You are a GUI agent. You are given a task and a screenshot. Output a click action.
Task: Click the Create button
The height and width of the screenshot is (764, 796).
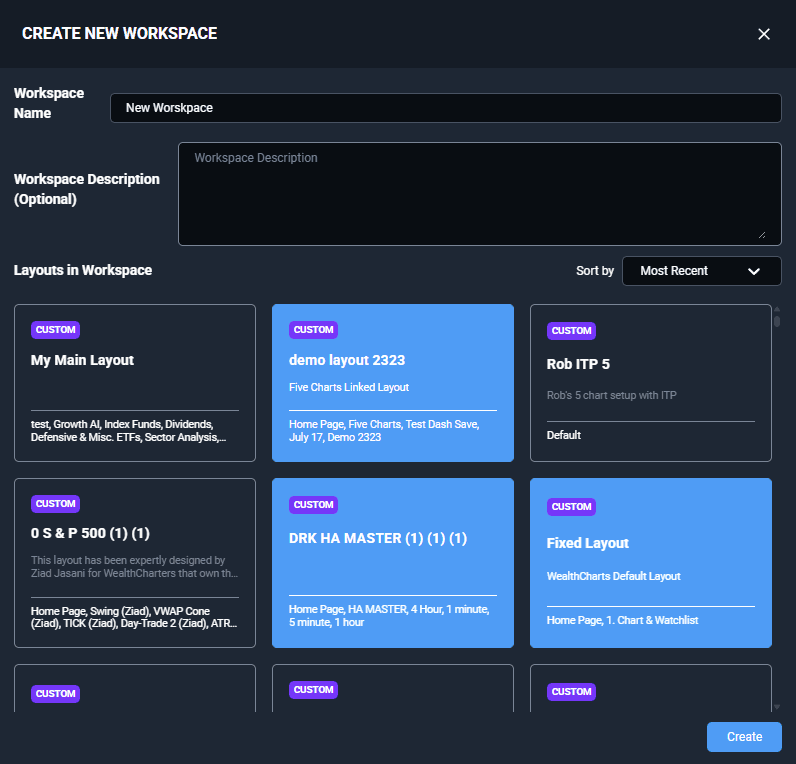(x=744, y=737)
